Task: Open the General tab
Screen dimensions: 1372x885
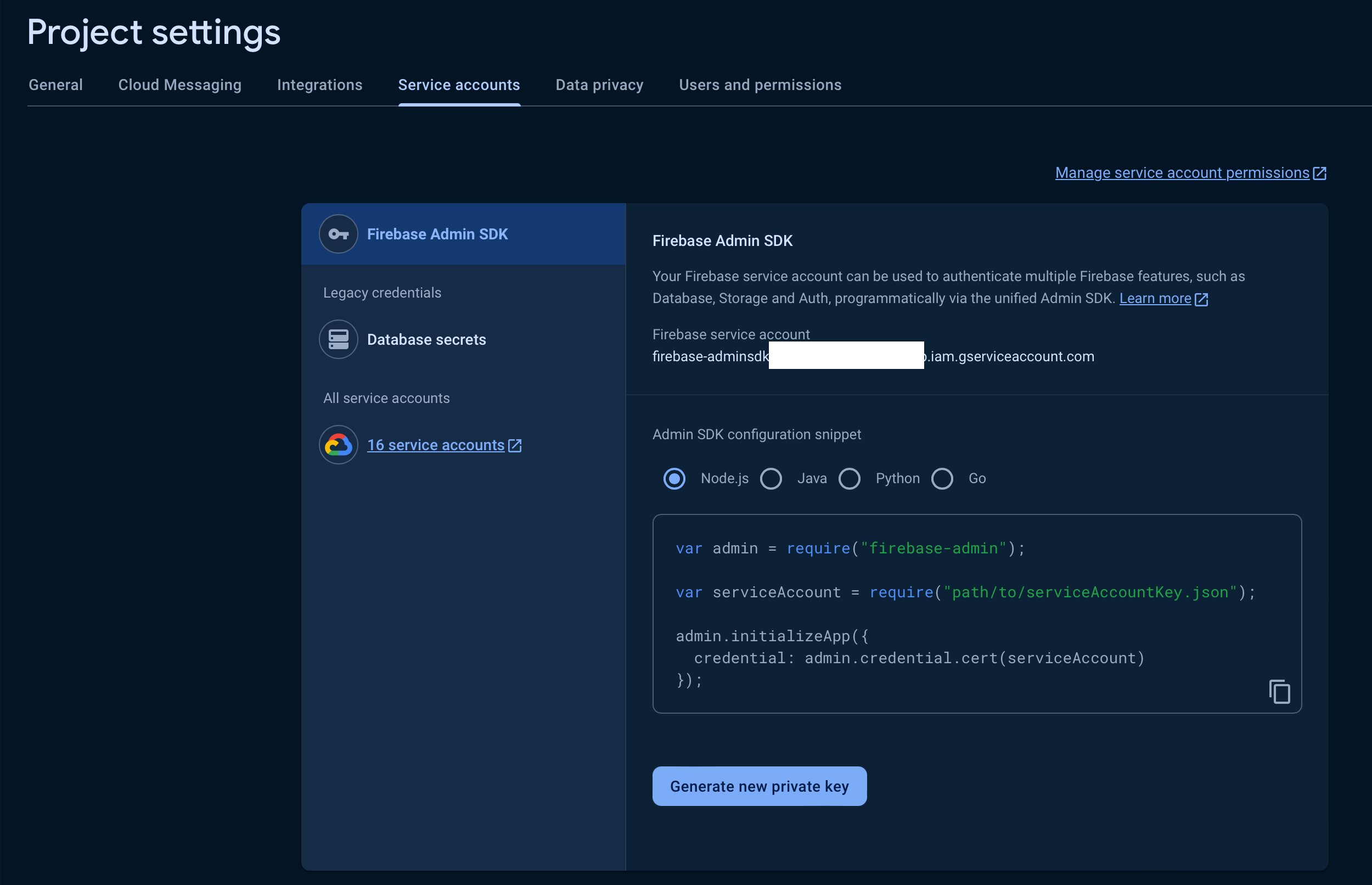Action: 56,85
